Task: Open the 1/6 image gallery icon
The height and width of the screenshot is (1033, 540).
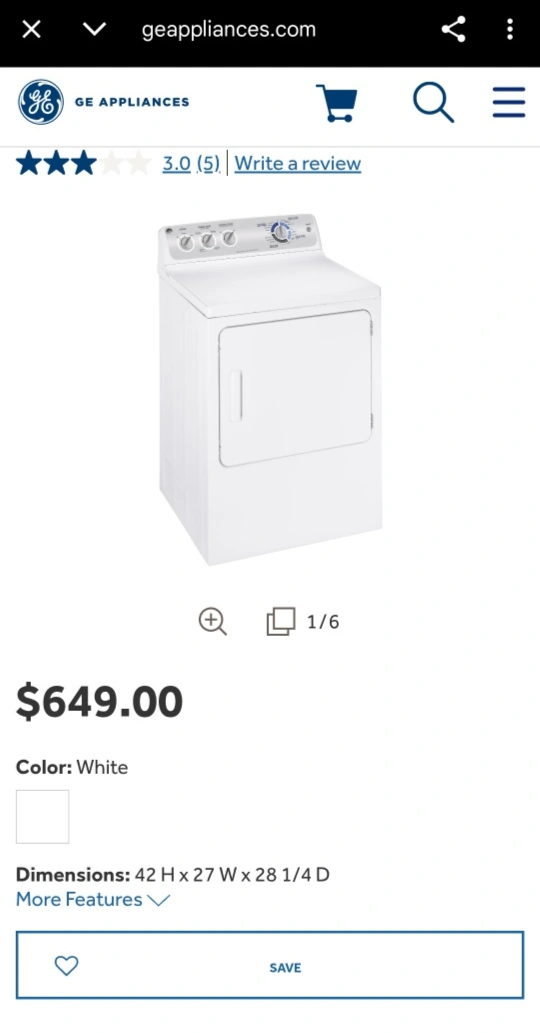Action: [x=281, y=621]
